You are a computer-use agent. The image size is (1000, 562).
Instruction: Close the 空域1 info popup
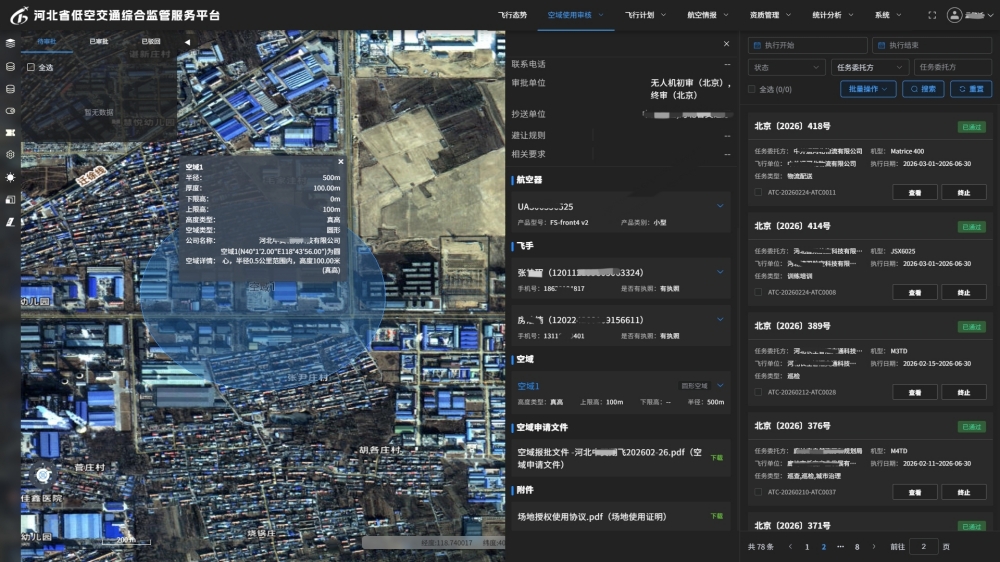coord(340,161)
